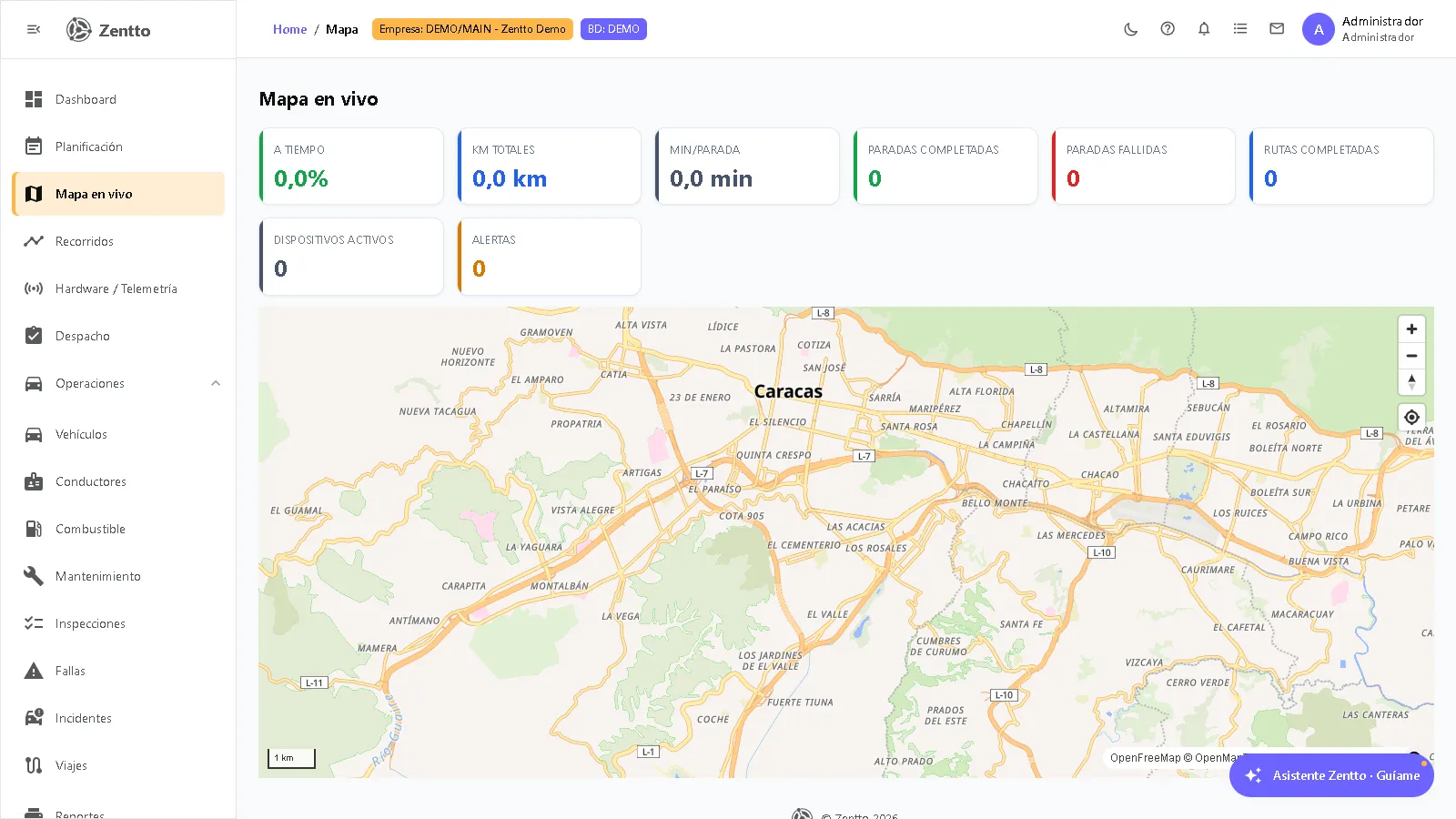Click the BD: DEMO database badge
Screen dimensions: 1456x819
click(x=613, y=29)
